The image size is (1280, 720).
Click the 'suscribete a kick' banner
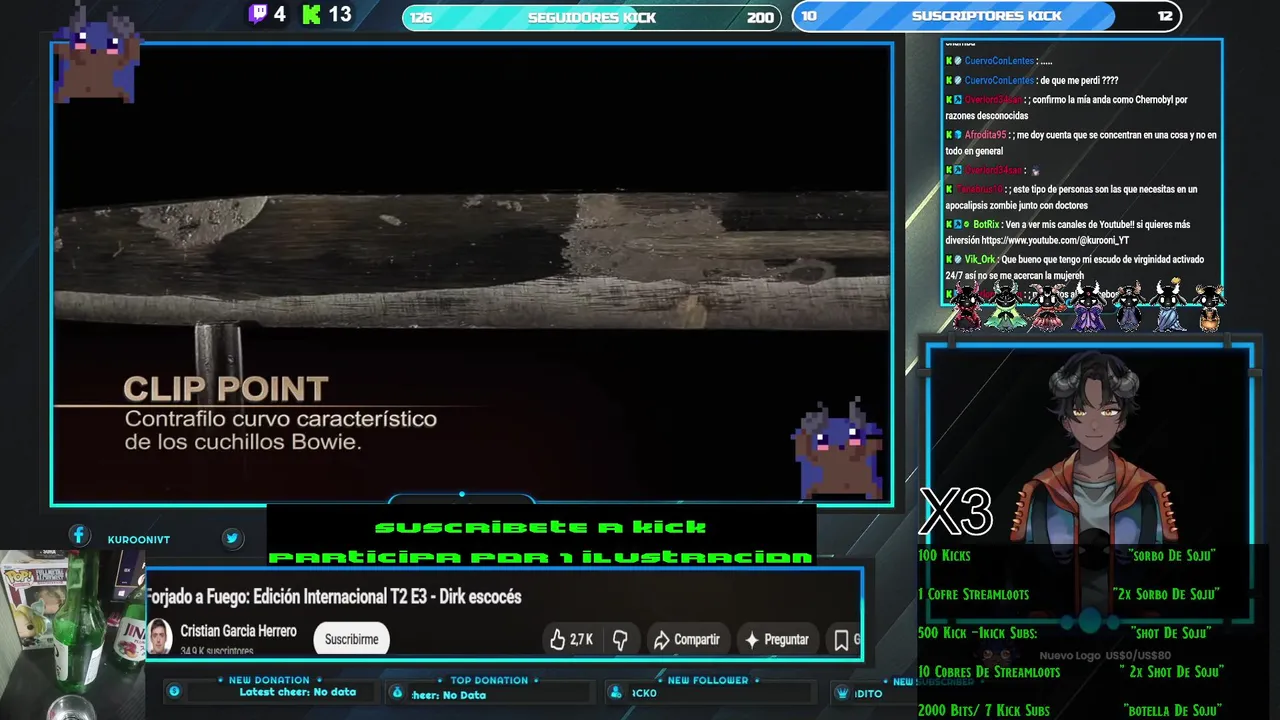point(540,527)
